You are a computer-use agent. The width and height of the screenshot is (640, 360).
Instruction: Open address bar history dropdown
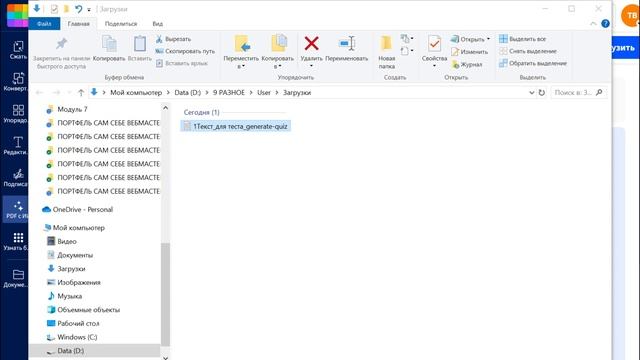click(531, 93)
